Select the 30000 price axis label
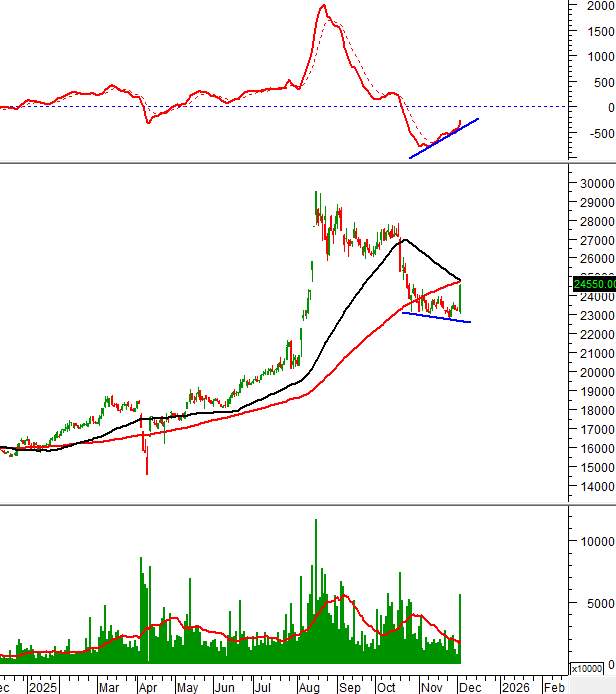This screenshot has width=616, height=694. (593, 184)
